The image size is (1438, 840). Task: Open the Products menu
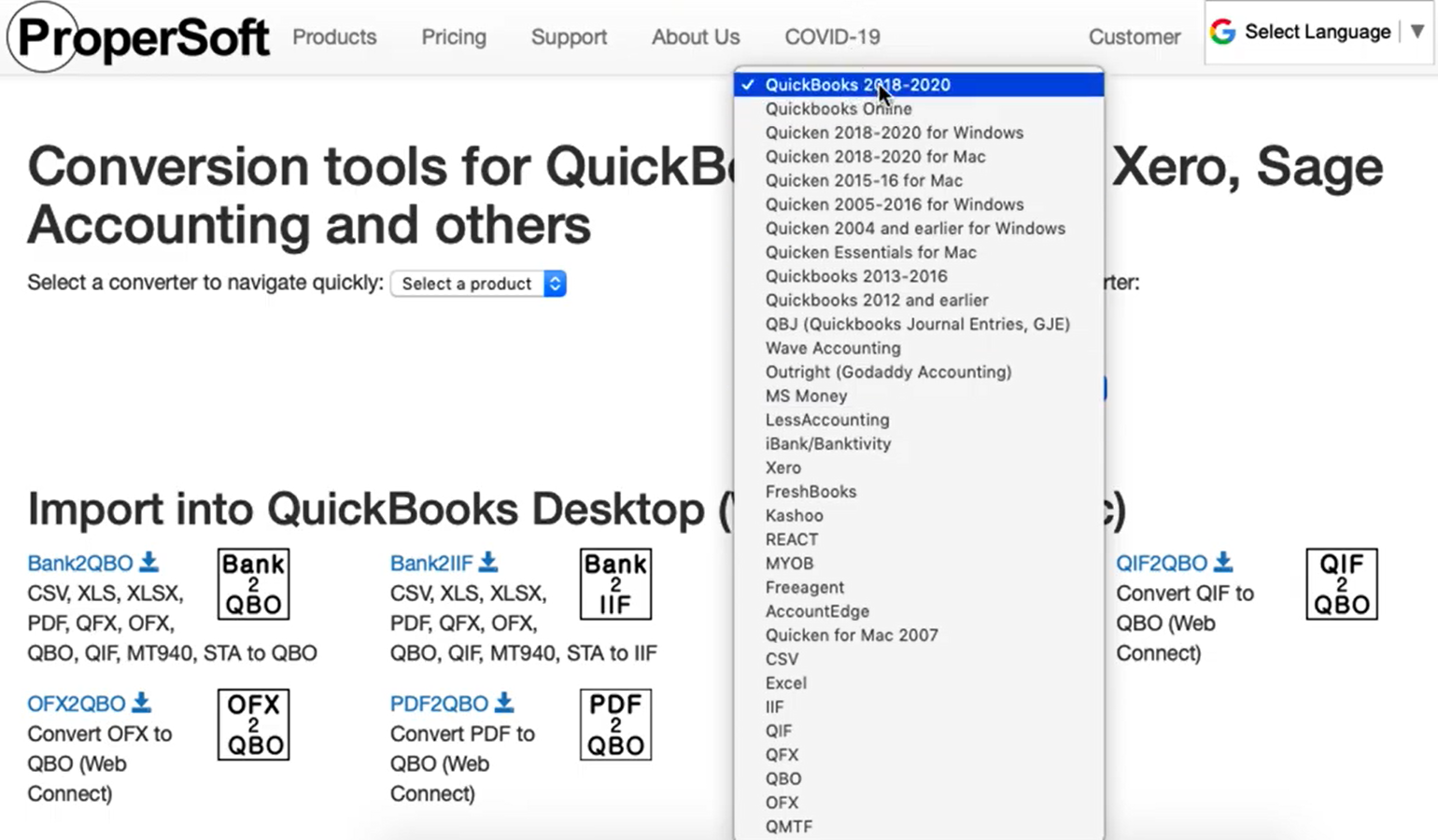pos(334,37)
